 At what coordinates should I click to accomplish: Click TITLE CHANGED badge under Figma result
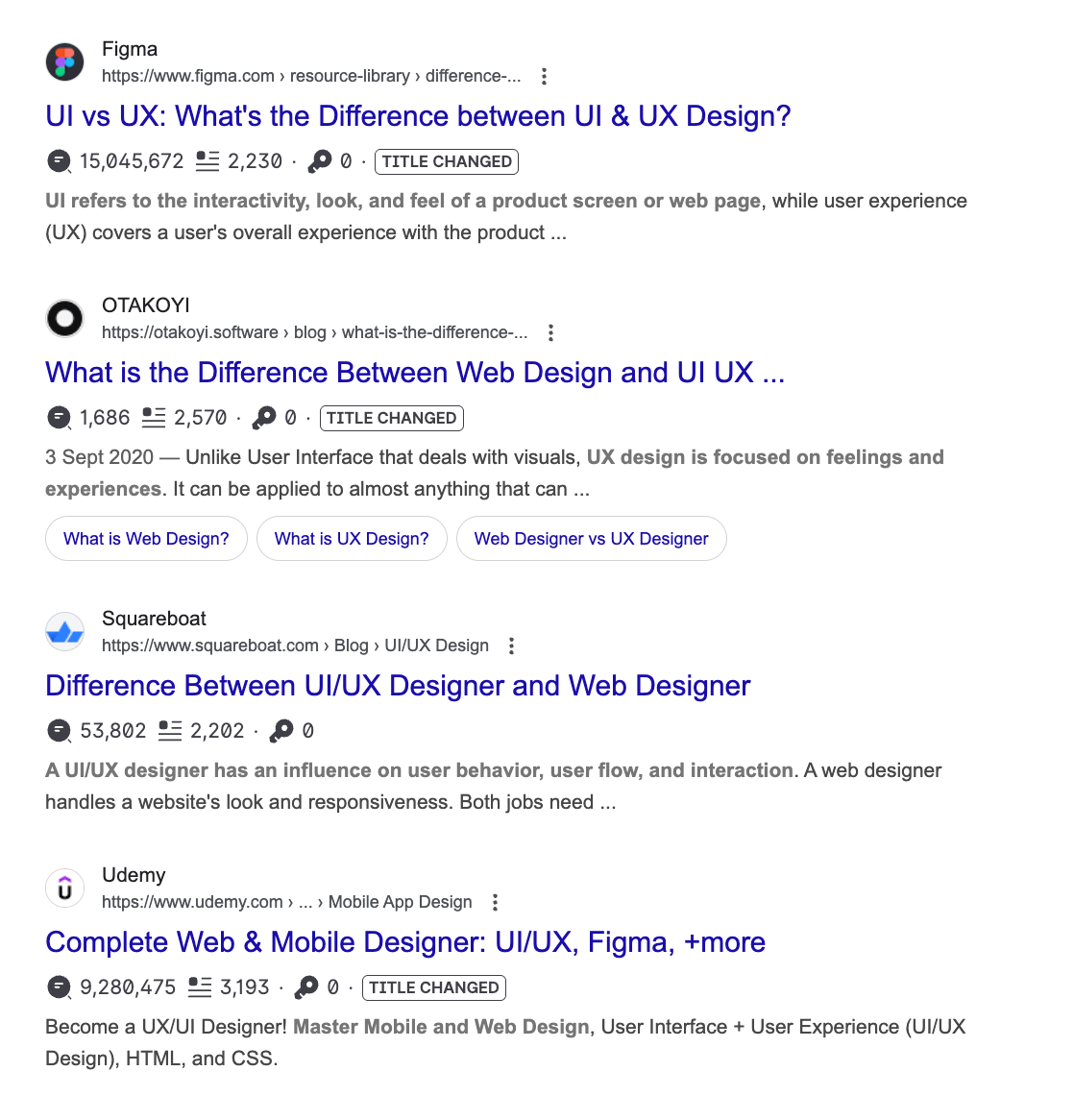tap(447, 161)
